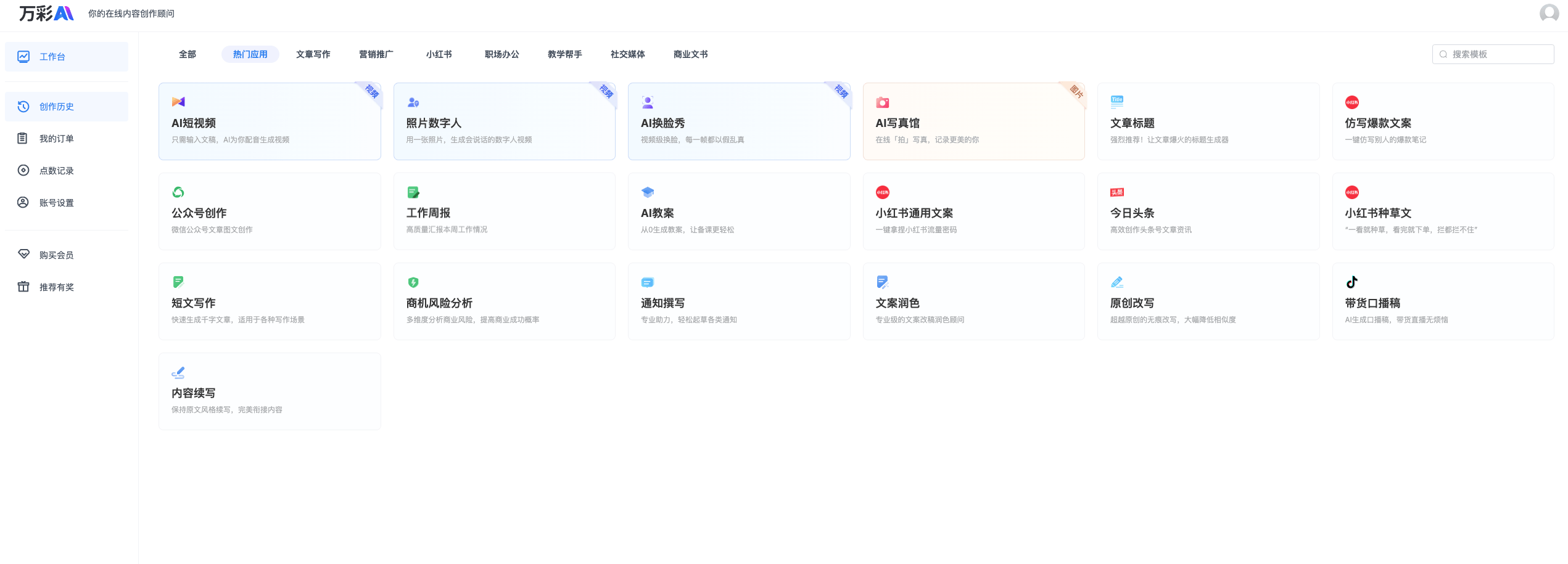The width and height of the screenshot is (1568, 564).
Task: Select the 社交媒体 tab
Action: point(628,54)
